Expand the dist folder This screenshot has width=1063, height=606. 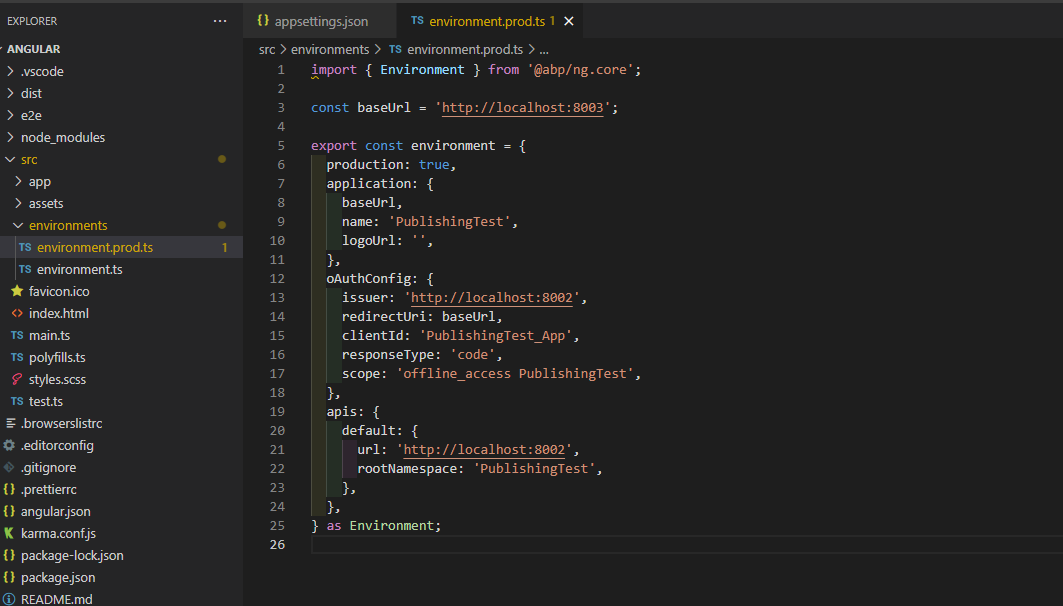coord(31,94)
